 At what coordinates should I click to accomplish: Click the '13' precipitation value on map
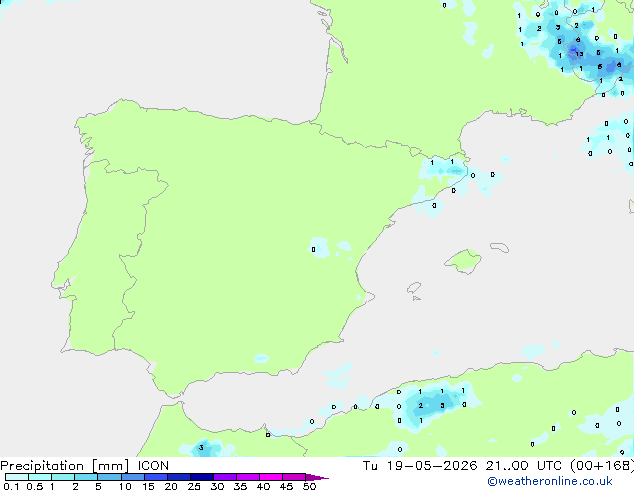coord(579,54)
